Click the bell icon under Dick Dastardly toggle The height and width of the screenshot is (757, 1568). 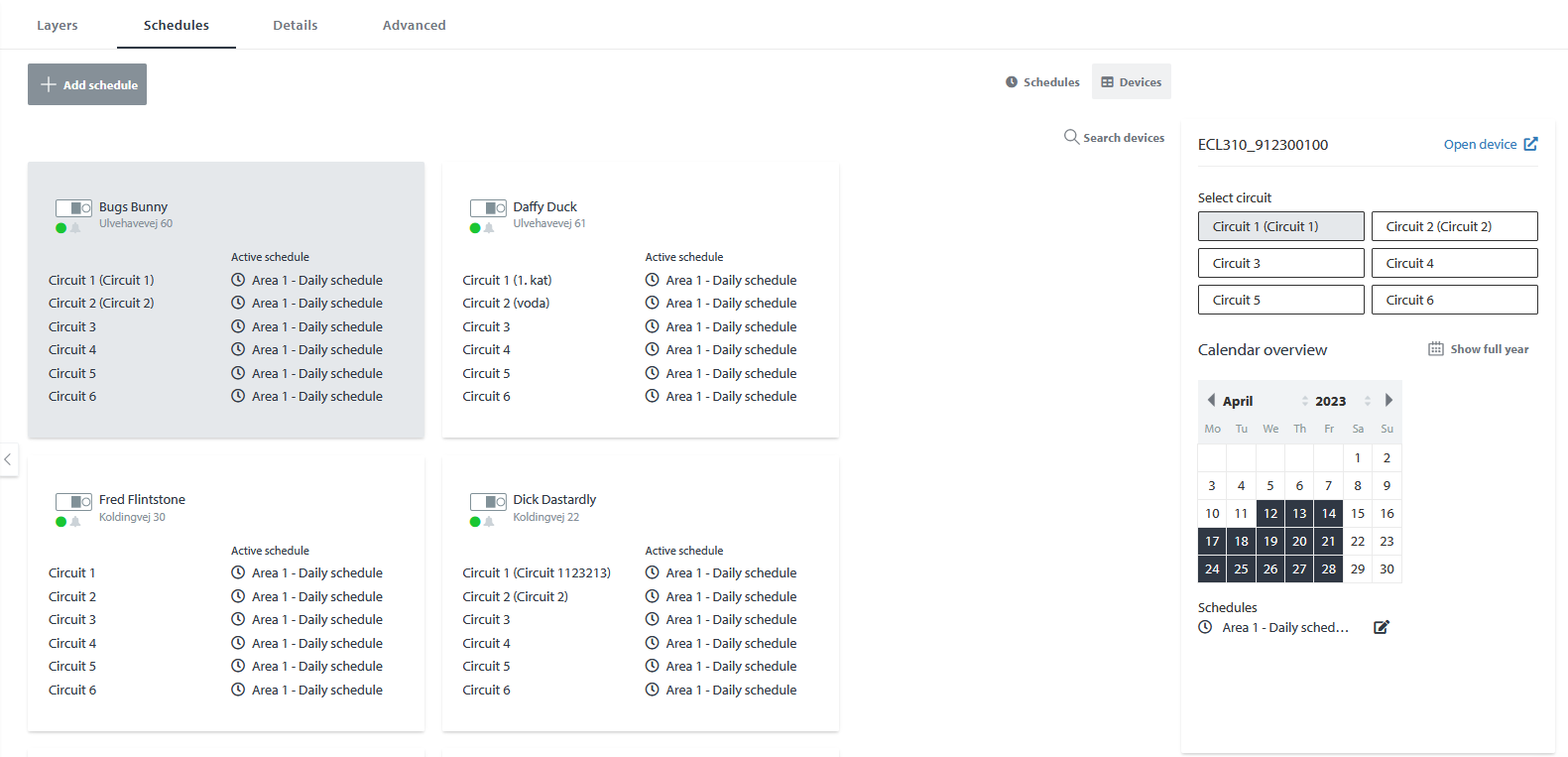click(x=489, y=522)
